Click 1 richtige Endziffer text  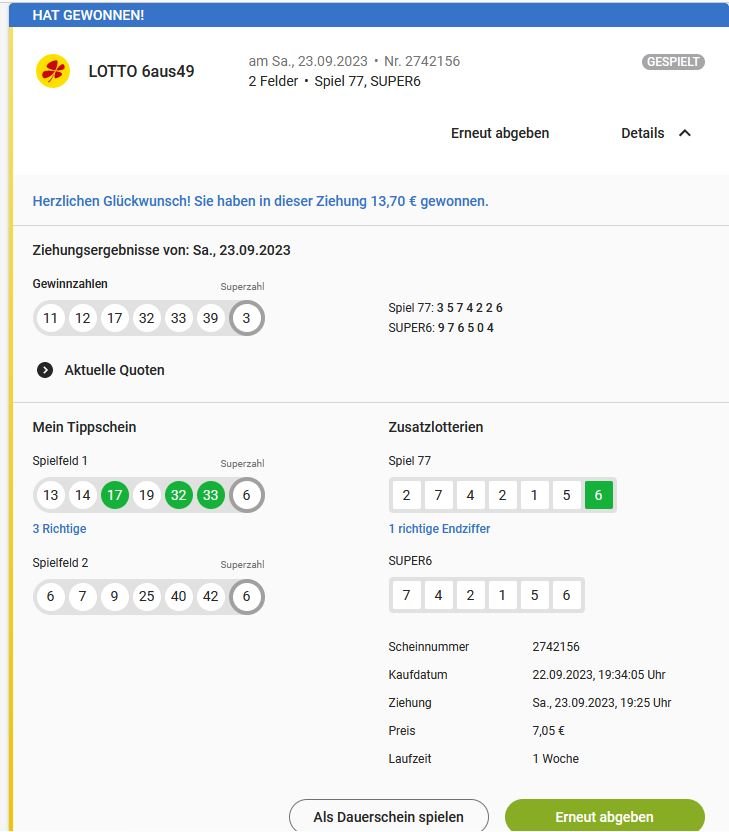439,528
